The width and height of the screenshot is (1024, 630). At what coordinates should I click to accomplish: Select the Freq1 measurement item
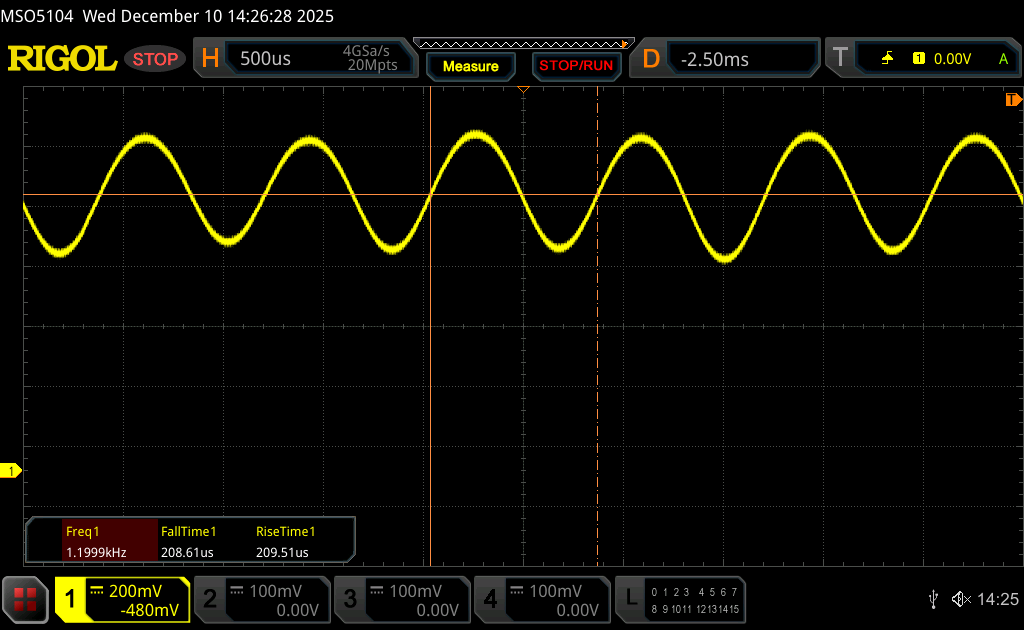pyautogui.click(x=96, y=541)
